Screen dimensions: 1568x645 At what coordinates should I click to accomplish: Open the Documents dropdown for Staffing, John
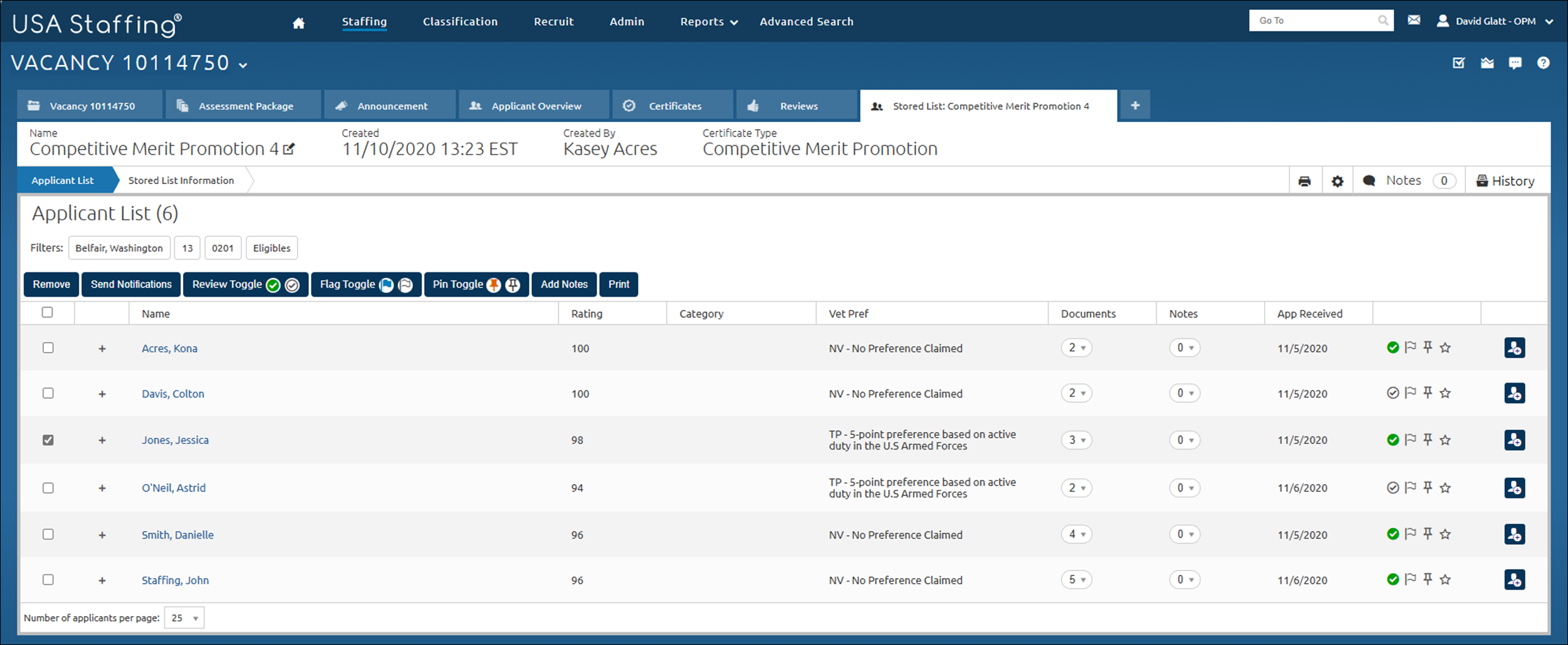tap(1077, 579)
